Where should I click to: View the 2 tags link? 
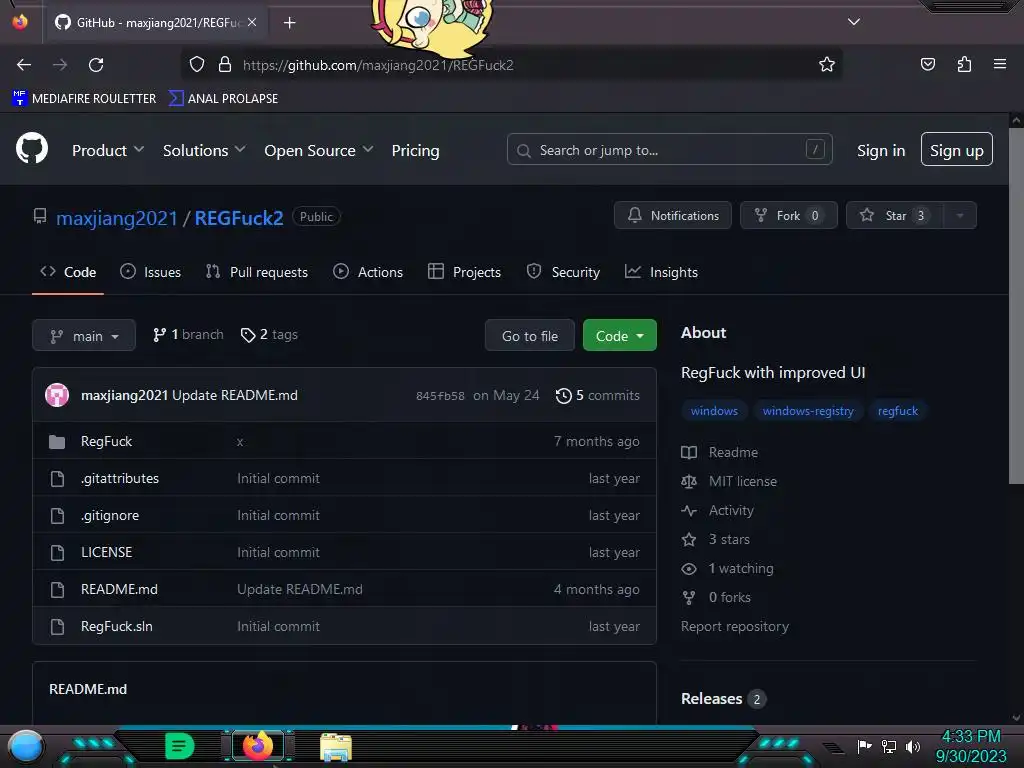point(269,334)
